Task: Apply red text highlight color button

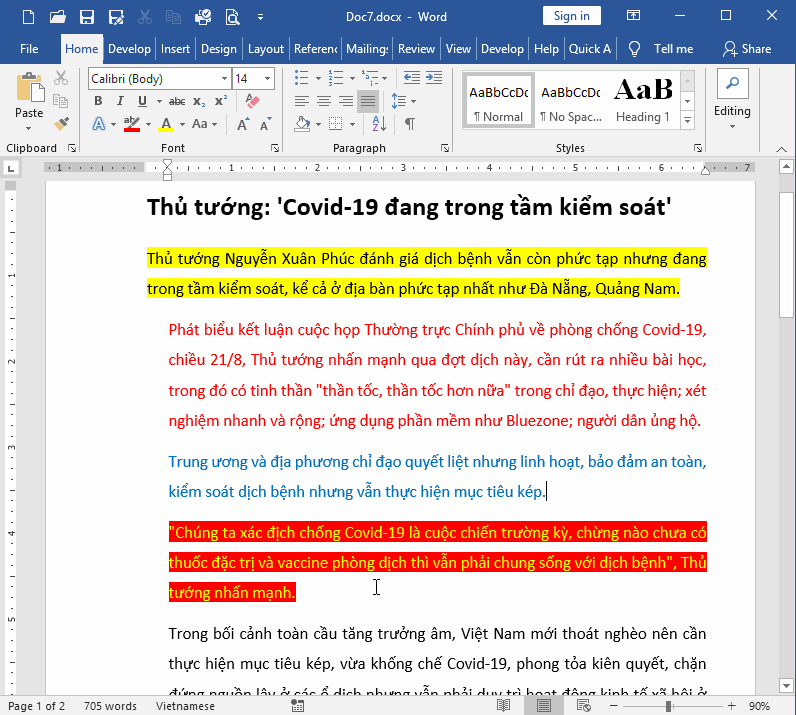Action: click(131, 123)
